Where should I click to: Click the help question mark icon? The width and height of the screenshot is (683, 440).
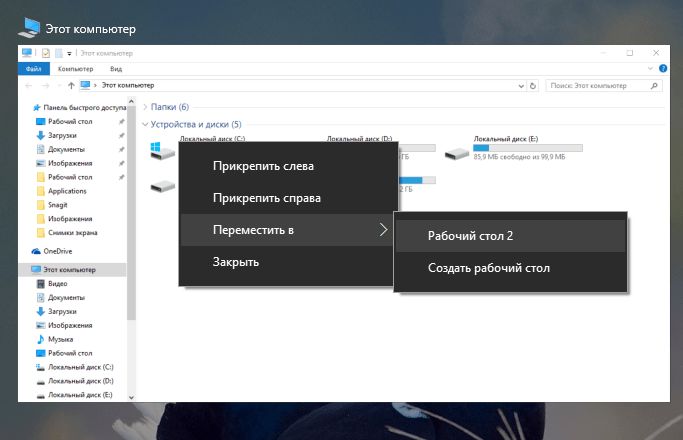pyautogui.click(x=661, y=68)
